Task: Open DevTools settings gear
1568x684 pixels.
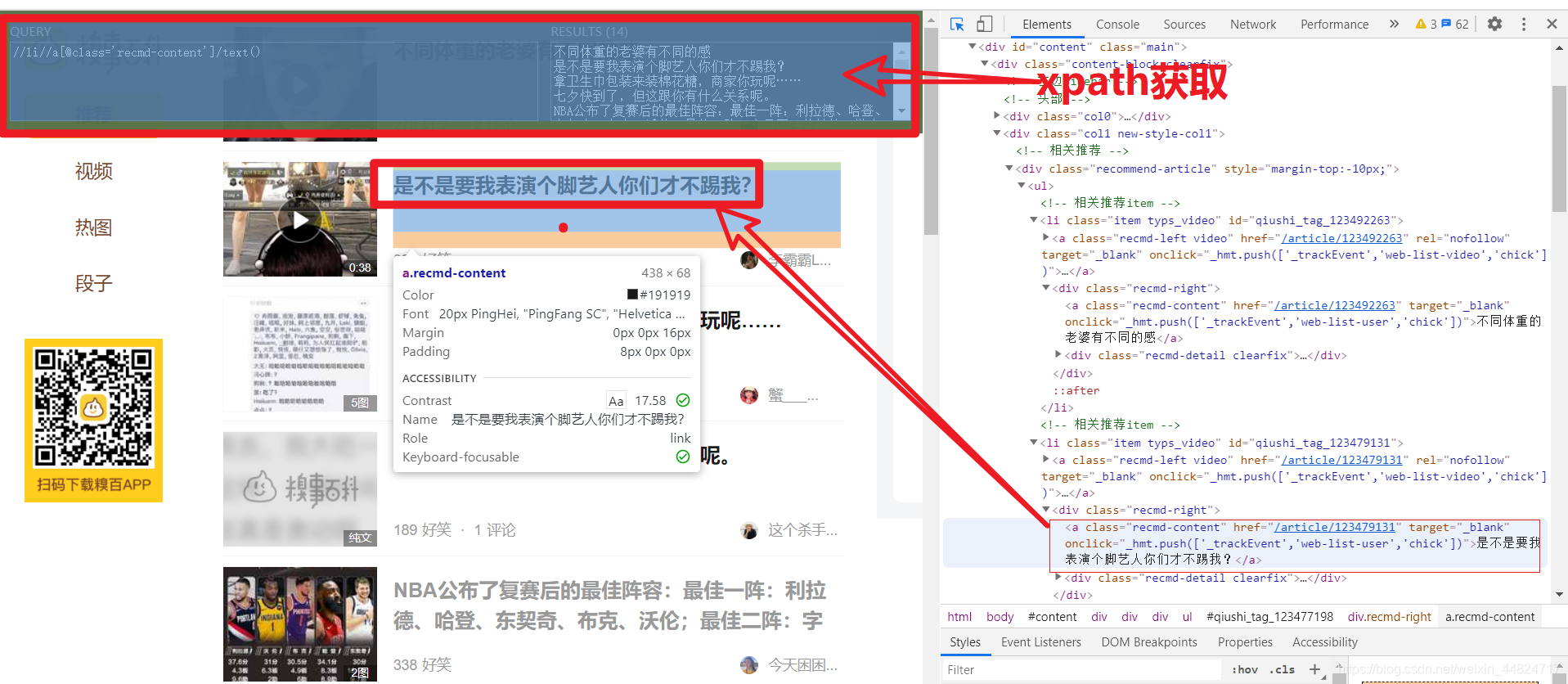Action: [1494, 24]
